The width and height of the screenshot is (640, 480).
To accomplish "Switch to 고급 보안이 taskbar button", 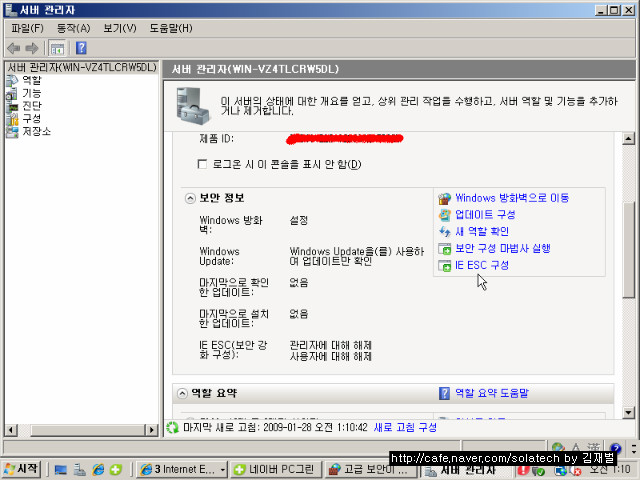I will [371, 470].
